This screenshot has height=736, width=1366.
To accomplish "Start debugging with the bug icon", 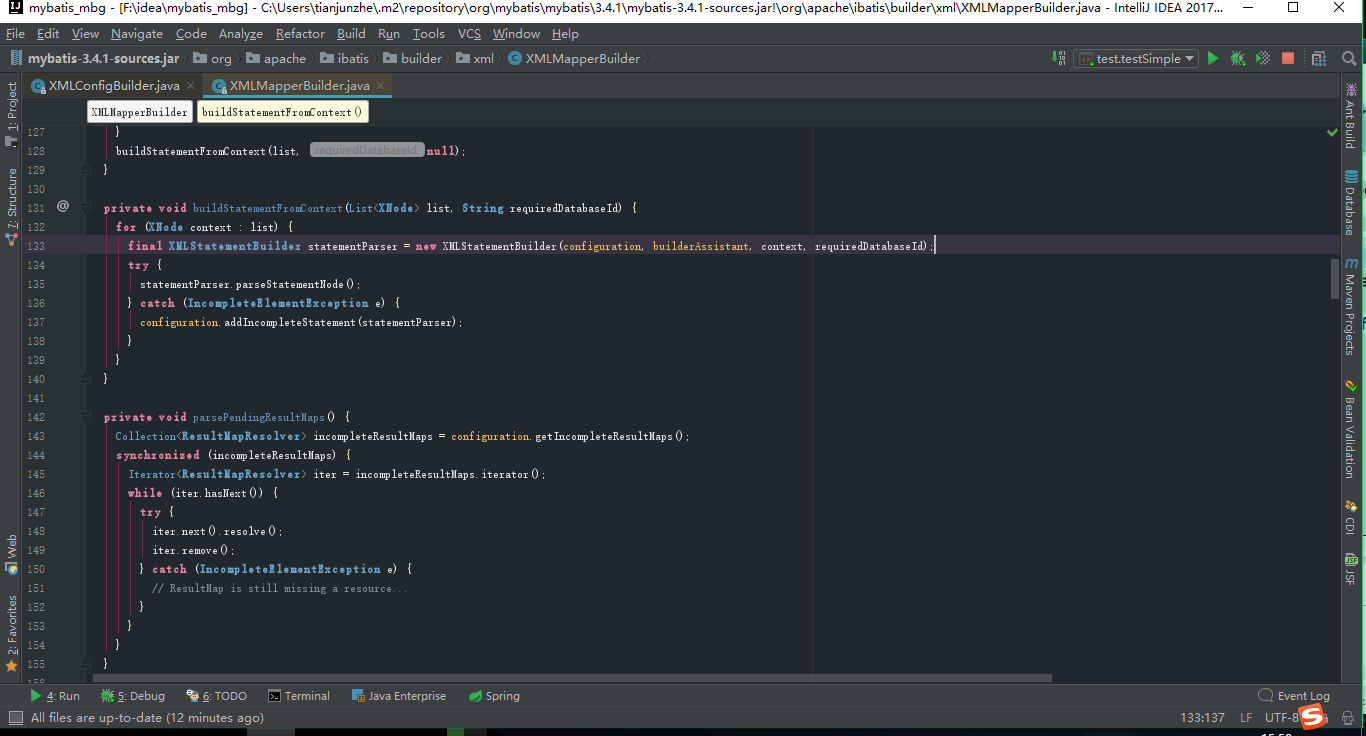I will (1237, 58).
